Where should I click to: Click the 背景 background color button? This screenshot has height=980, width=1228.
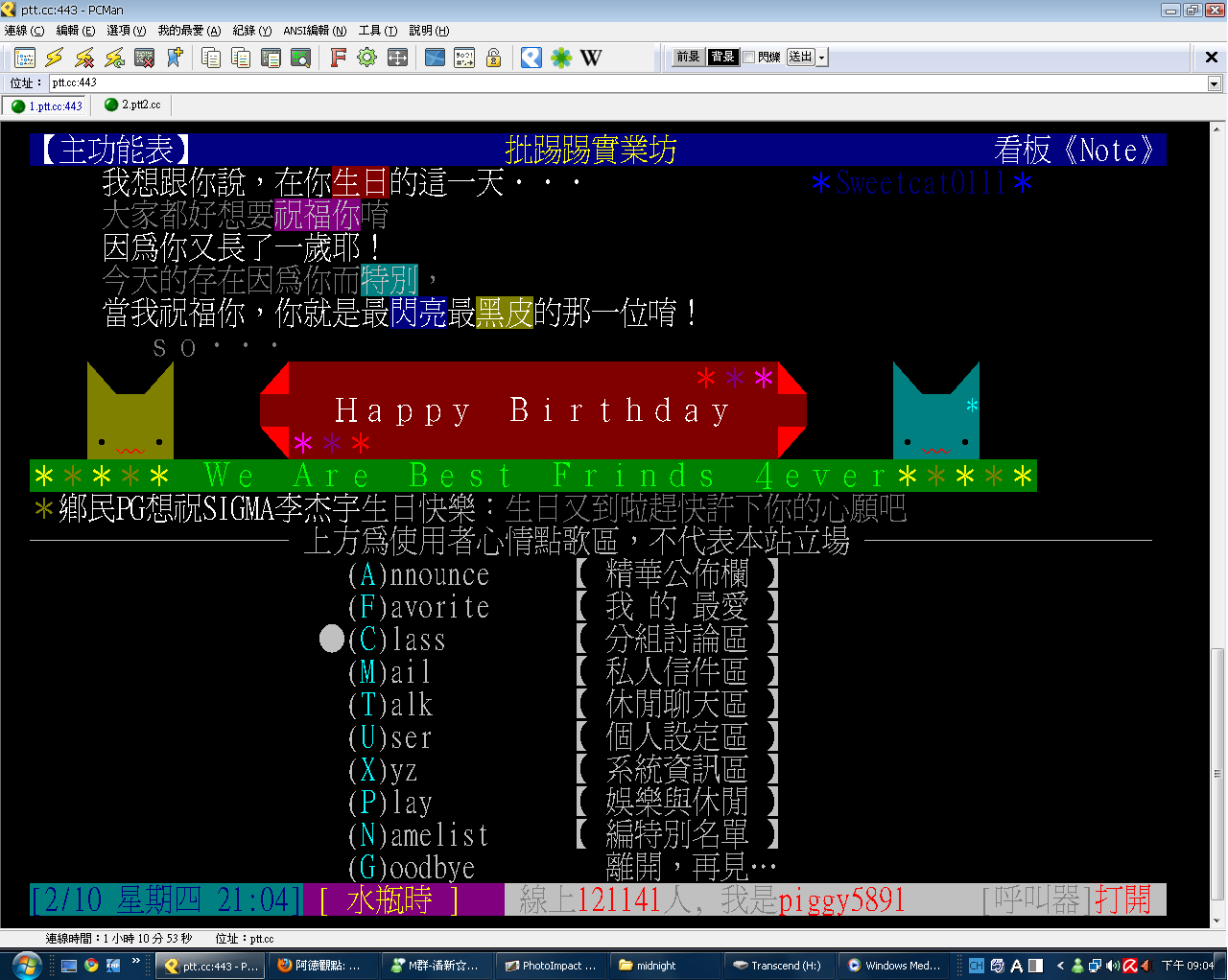tap(722, 58)
